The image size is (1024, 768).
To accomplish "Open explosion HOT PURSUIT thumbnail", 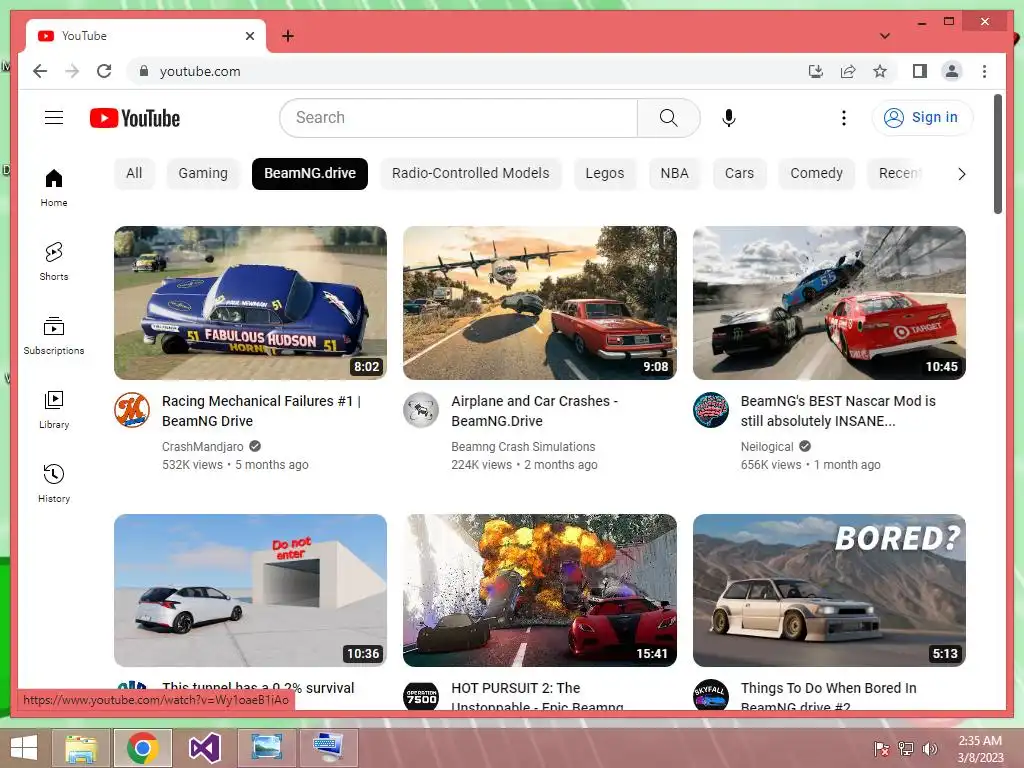I will (539, 590).
